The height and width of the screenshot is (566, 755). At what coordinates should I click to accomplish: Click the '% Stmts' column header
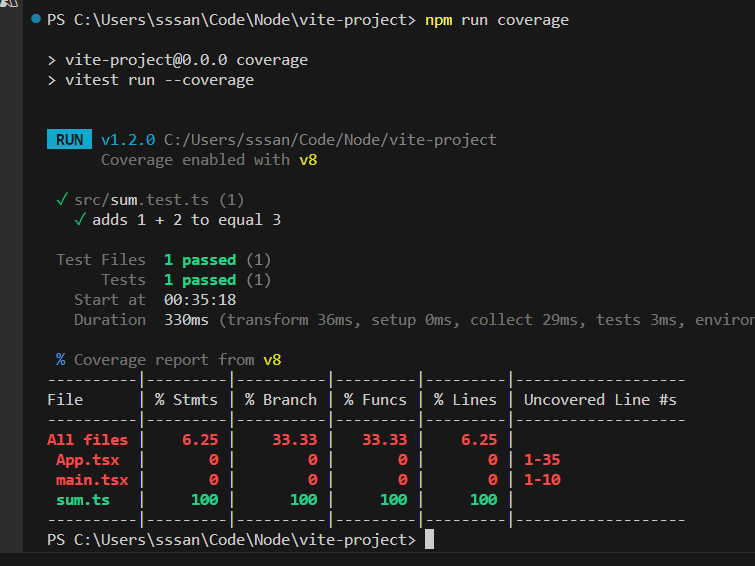coord(186,400)
